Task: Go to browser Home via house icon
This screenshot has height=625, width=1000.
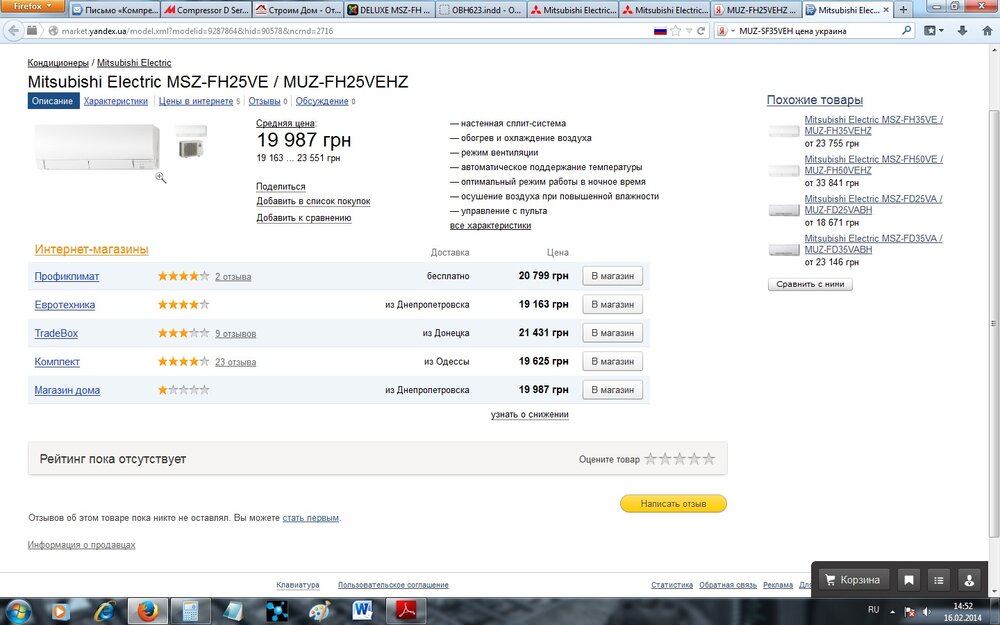Action: [987, 31]
